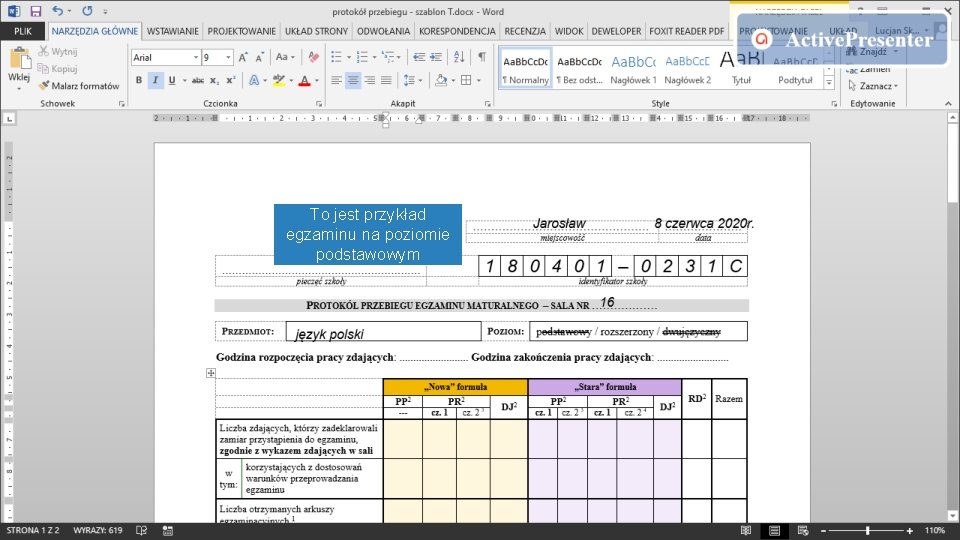The image size is (960, 540).
Task: Apply subscript formatting
Action: coord(214,80)
